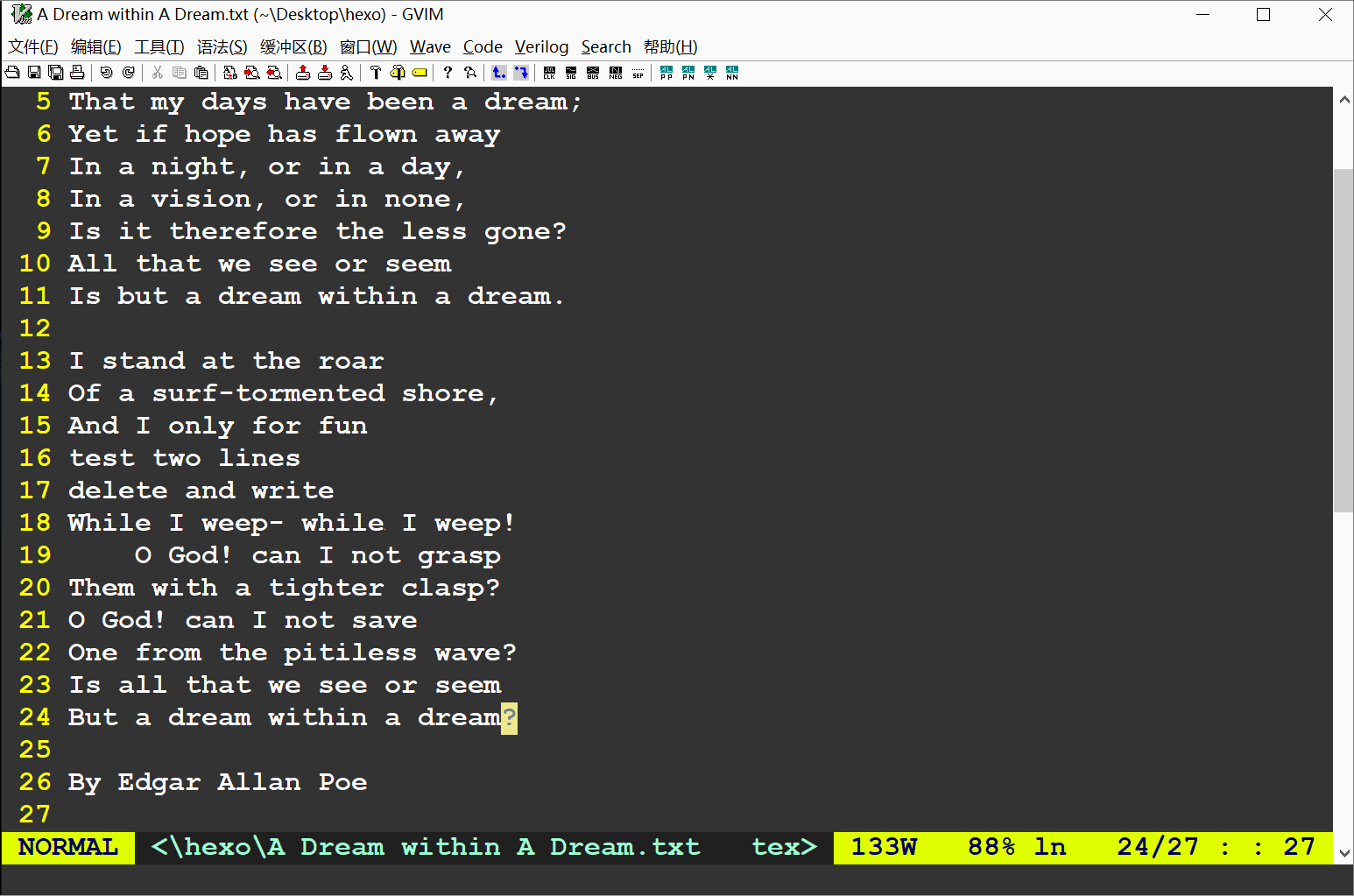
Task: Click the scrollbar up arrow
Action: tap(1343, 99)
